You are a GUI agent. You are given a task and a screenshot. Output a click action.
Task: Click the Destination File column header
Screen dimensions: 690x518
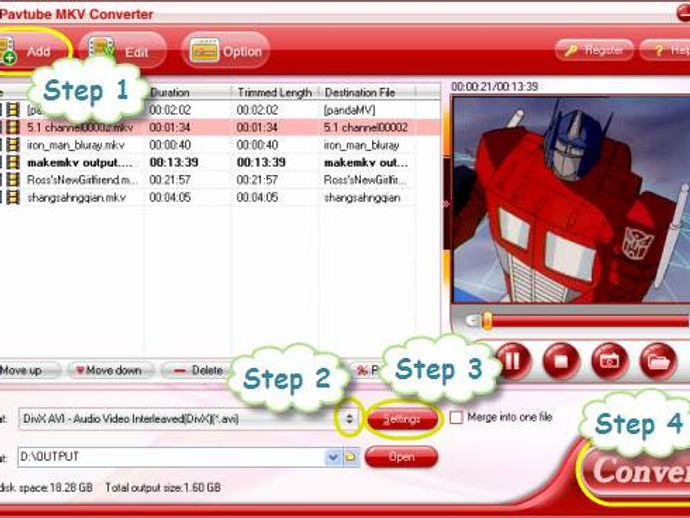367,92
